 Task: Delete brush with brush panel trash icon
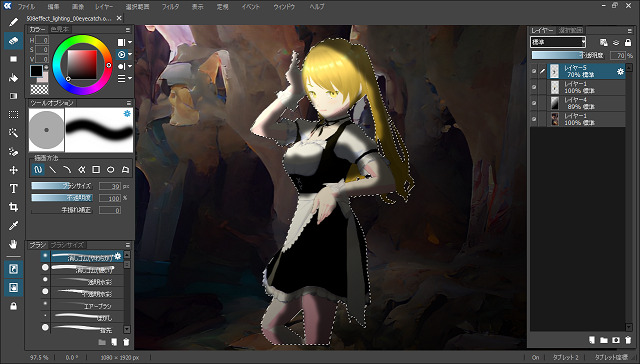(x=126, y=342)
